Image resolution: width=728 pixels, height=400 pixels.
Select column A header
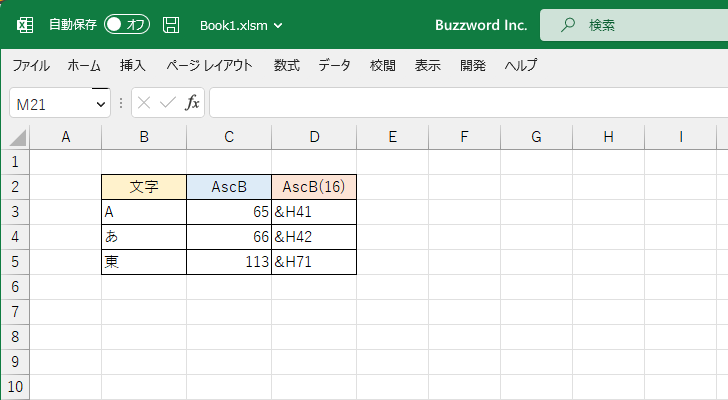(x=65, y=137)
